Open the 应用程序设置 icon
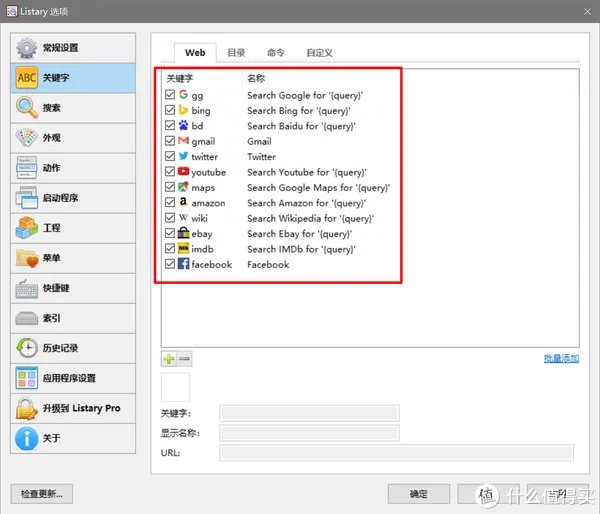This screenshot has width=600, height=514. [26, 378]
